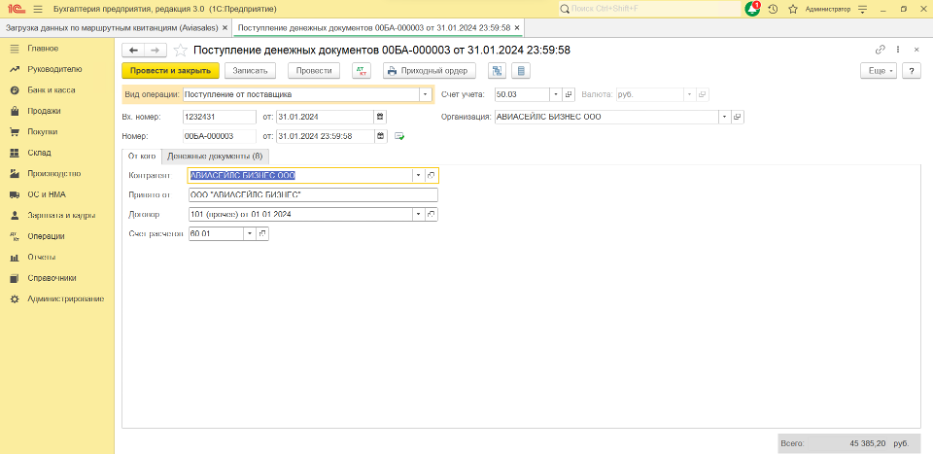Click the Вх. номер field 1232431
Viewport: 934px width, 454px height.
[219, 117]
